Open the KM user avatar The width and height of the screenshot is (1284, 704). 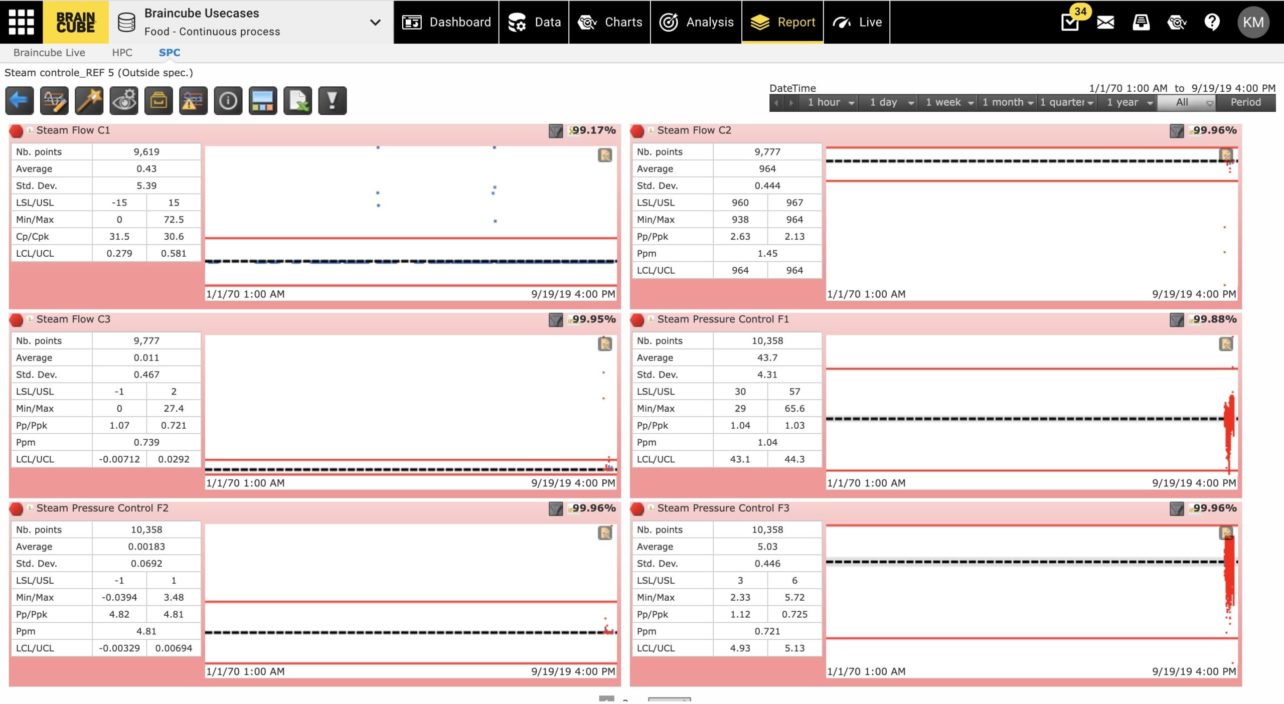point(1253,22)
